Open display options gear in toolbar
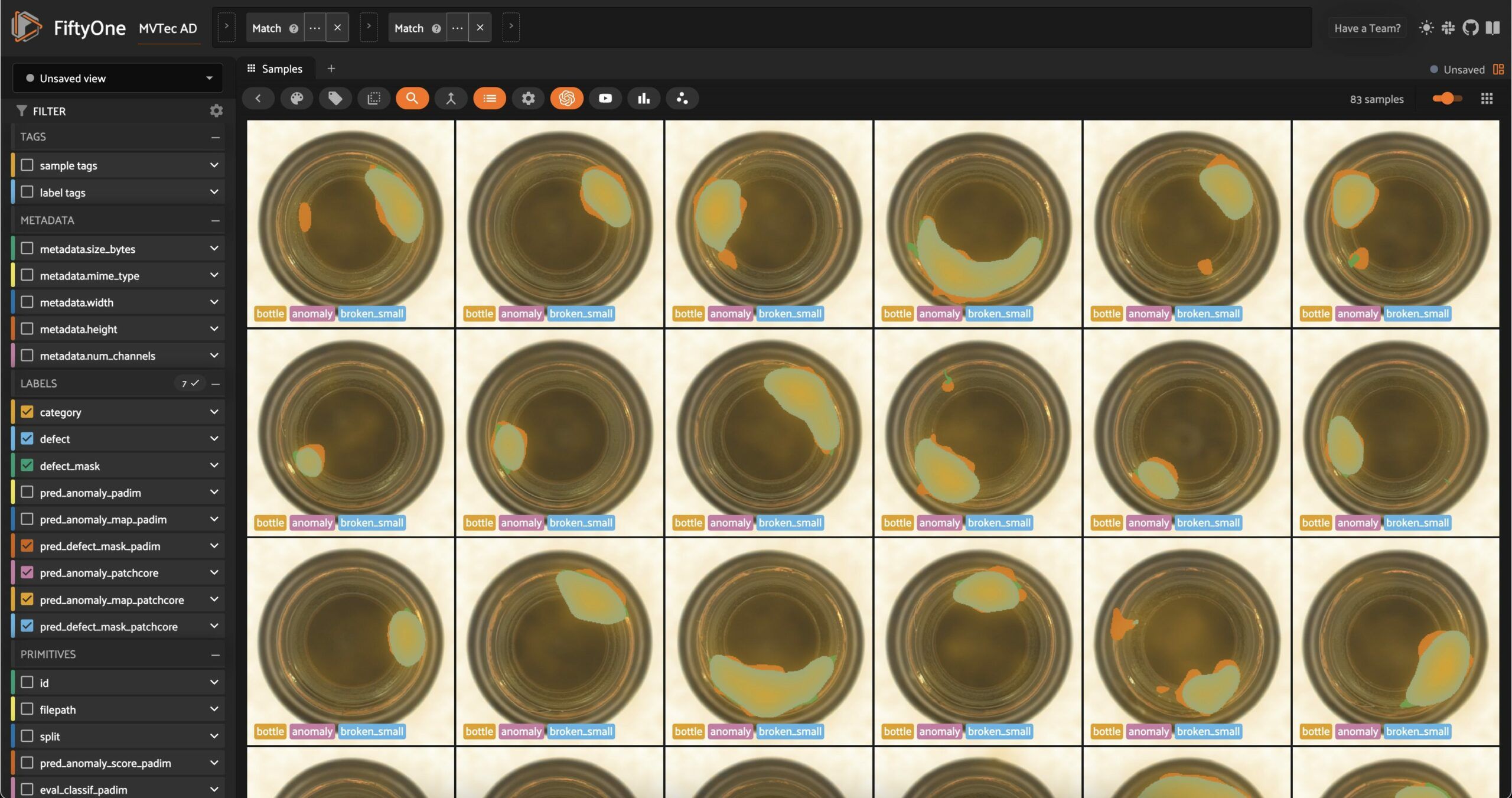The height and width of the screenshot is (798, 1512). click(528, 99)
